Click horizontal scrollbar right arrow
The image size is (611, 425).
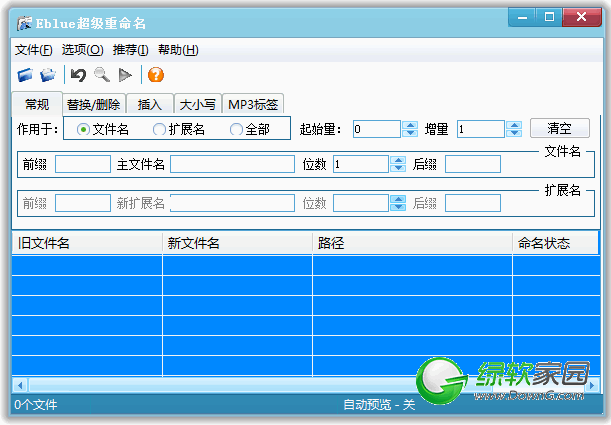(x=592, y=386)
